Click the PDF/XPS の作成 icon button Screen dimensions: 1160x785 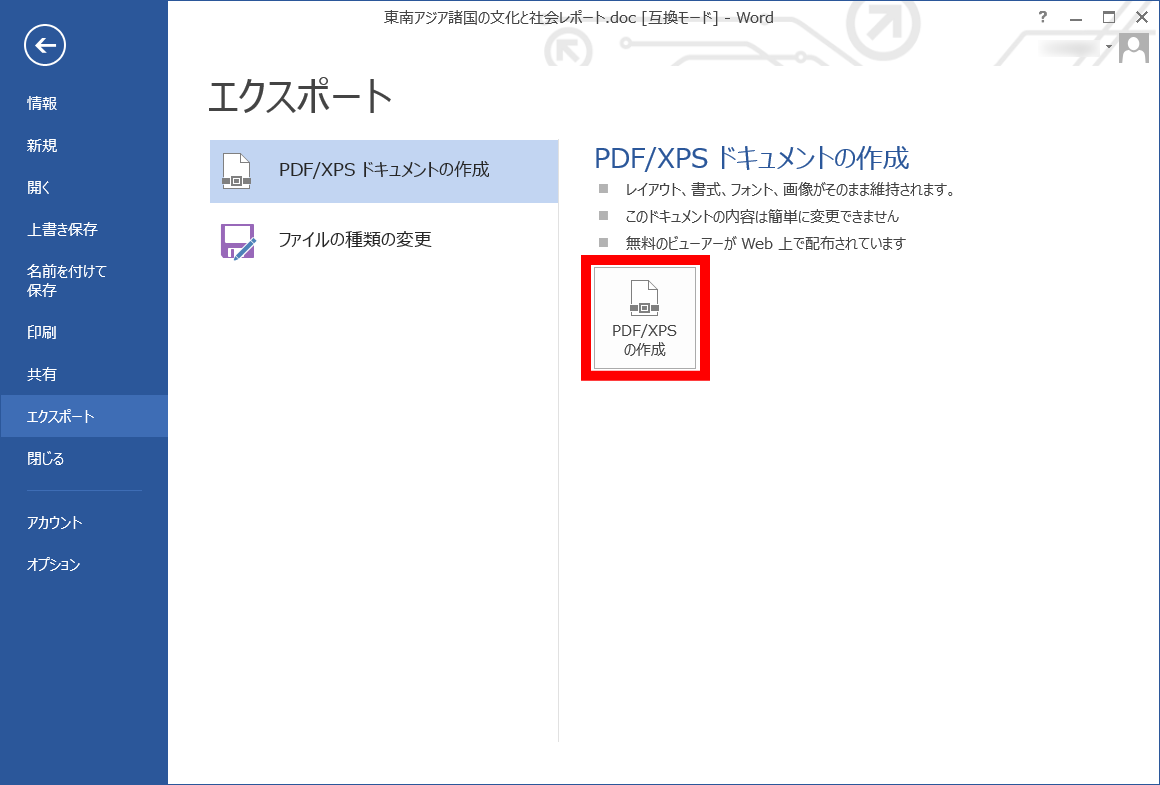(645, 317)
